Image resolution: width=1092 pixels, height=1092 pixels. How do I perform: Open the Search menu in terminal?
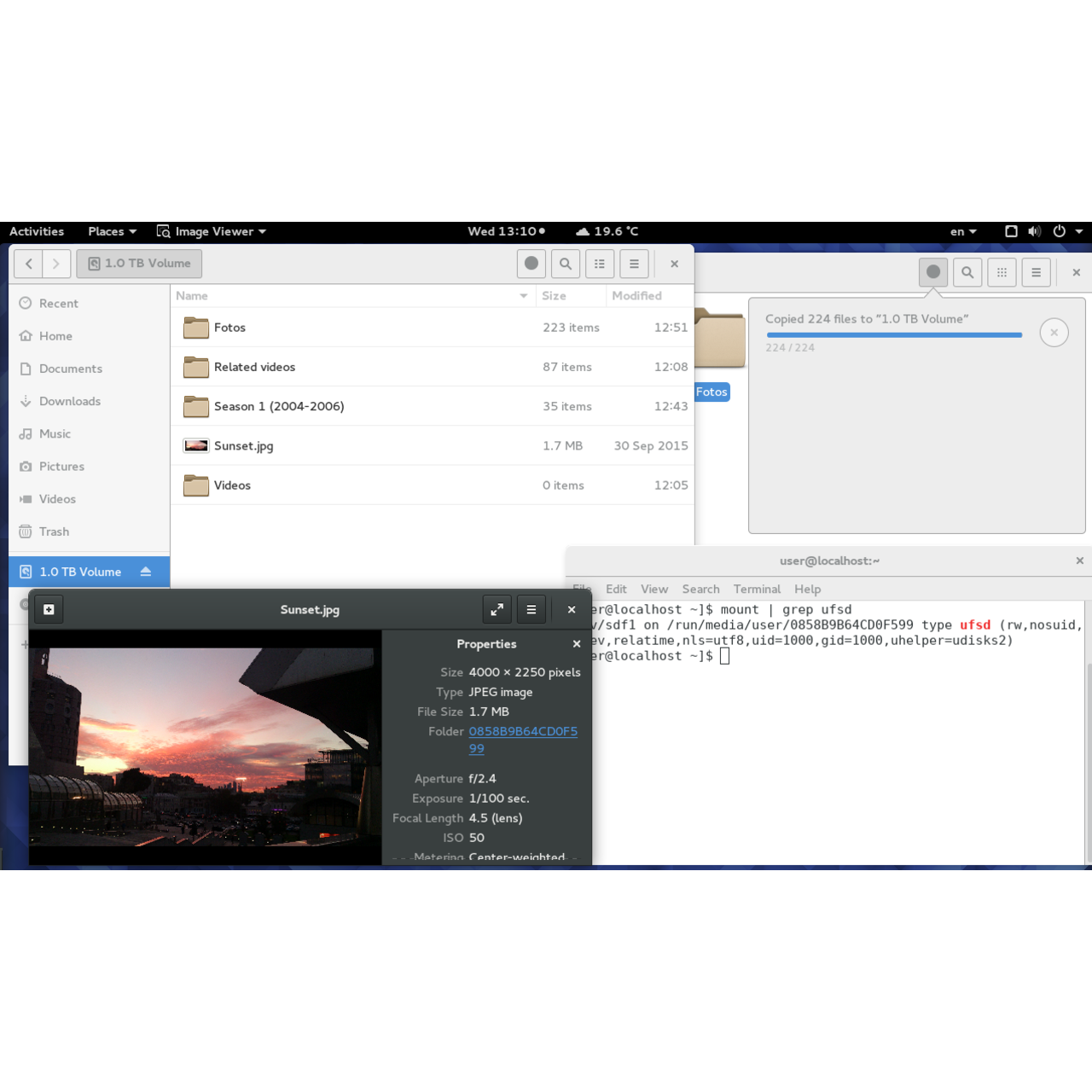pos(700,589)
